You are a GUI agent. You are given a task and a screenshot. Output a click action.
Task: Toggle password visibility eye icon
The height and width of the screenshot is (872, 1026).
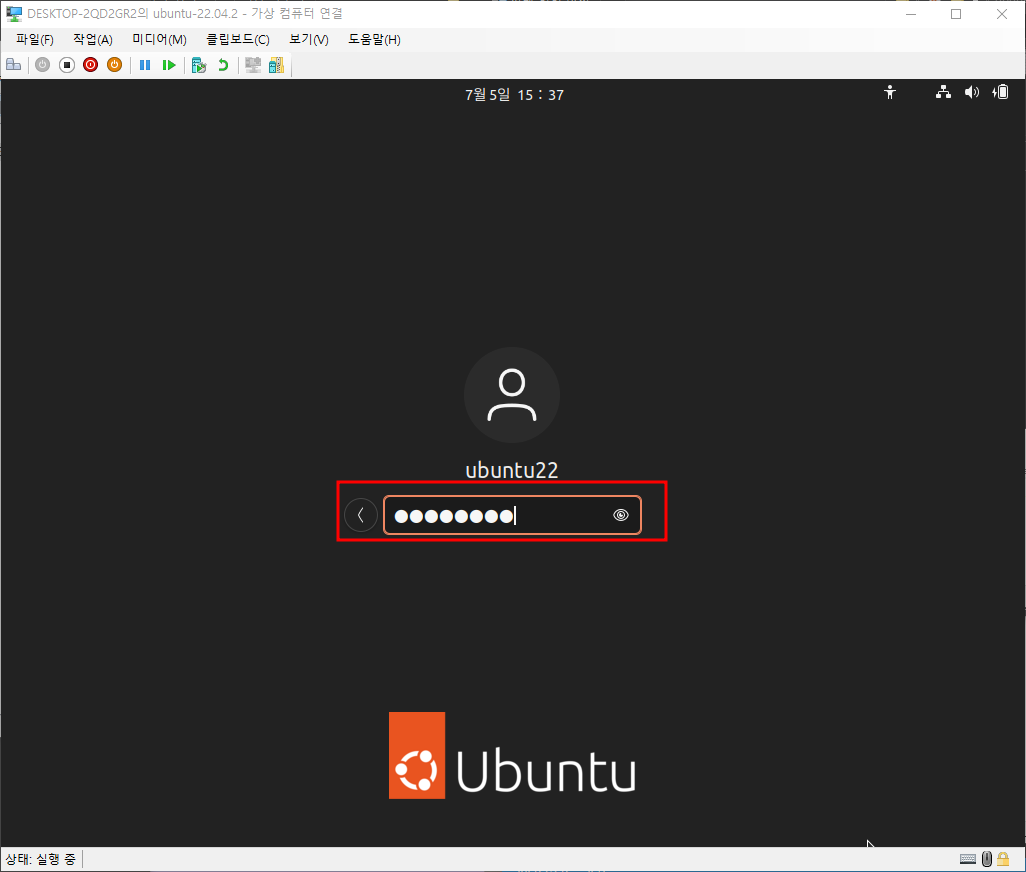[621, 515]
